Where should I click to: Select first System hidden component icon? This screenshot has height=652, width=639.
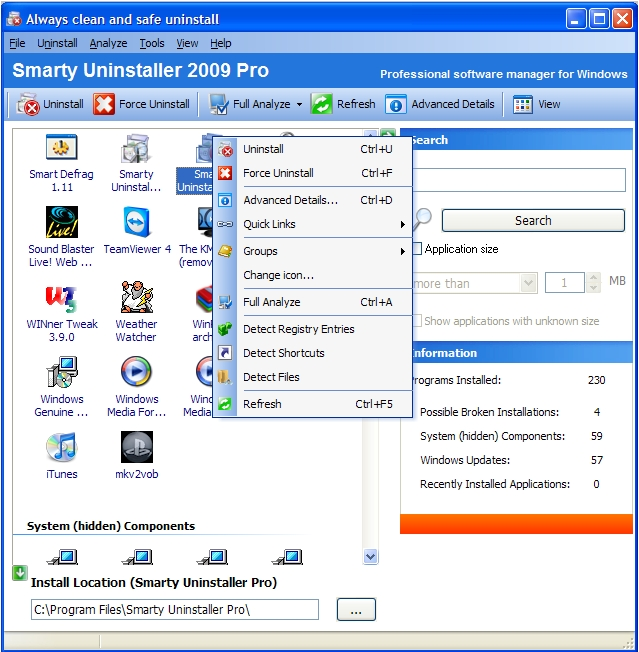62,557
